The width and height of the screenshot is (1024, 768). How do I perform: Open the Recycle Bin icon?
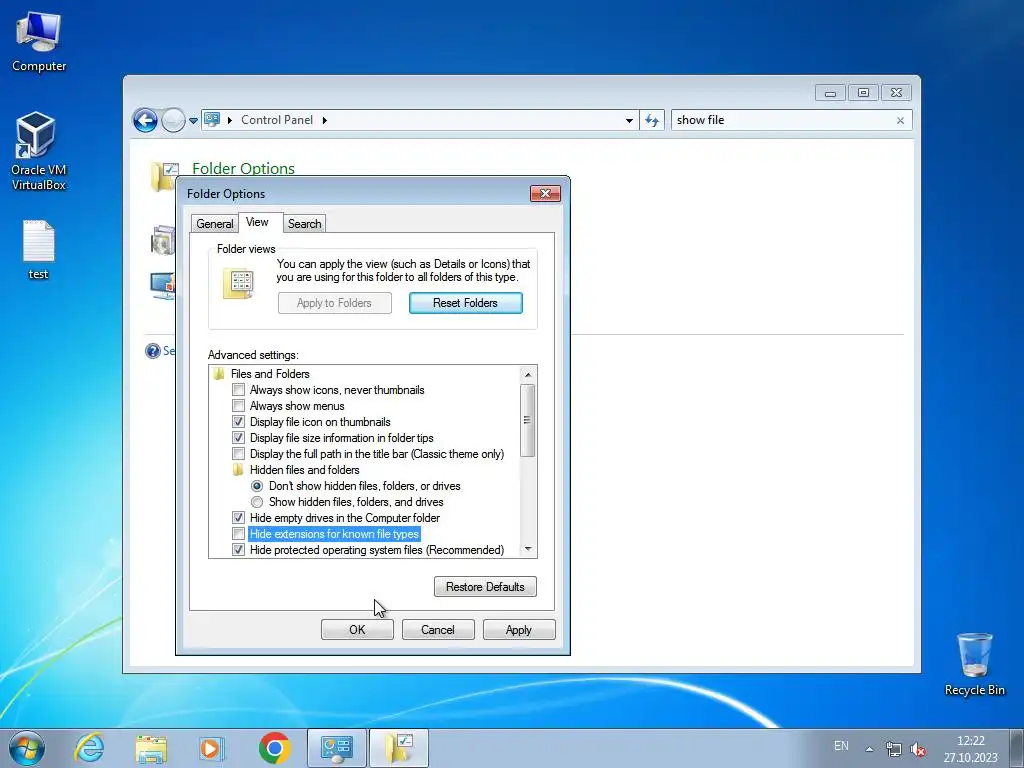click(974, 664)
